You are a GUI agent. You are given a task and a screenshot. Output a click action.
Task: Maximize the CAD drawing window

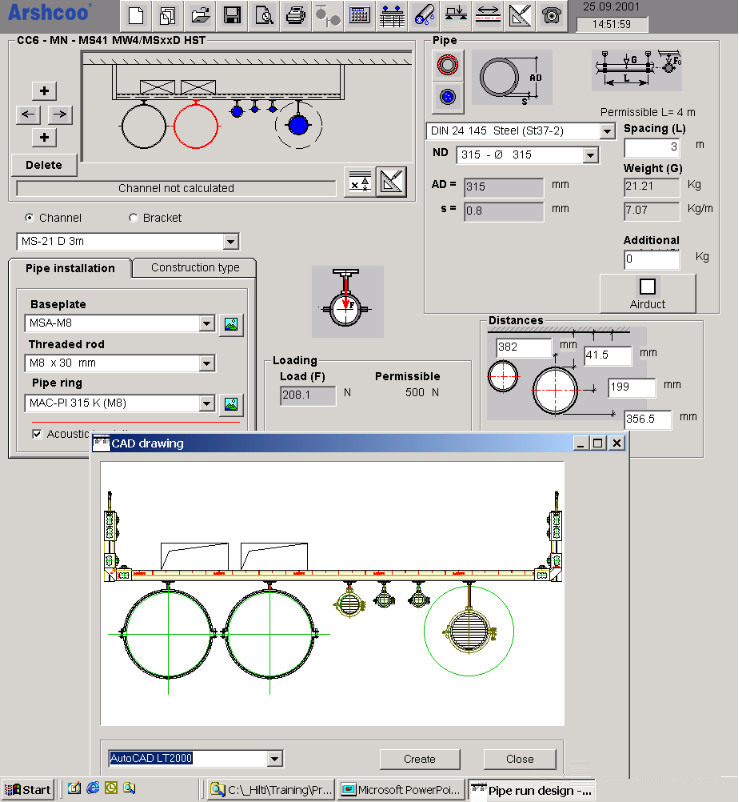tap(598, 443)
